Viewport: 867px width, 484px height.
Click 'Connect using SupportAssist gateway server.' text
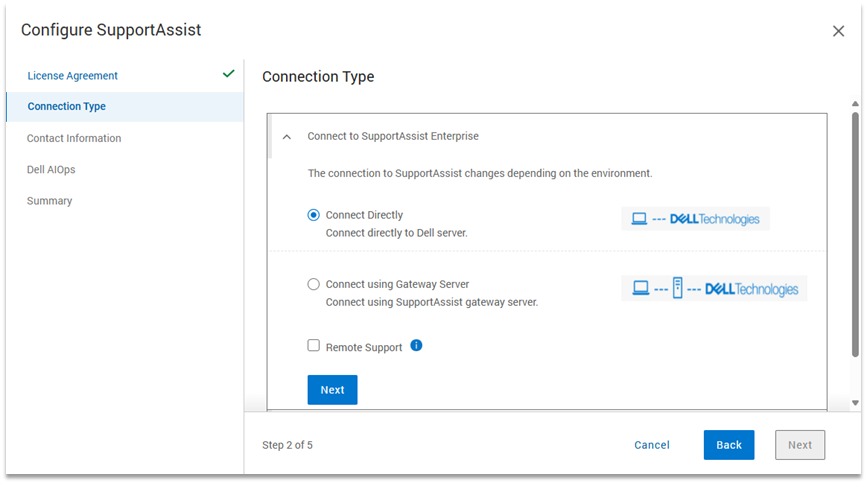[x=432, y=302]
